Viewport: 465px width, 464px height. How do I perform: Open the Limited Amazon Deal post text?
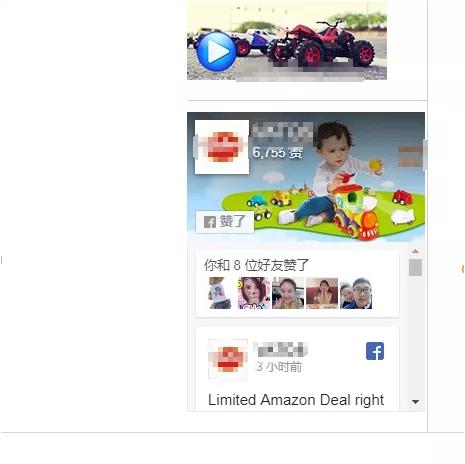tap(296, 400)
